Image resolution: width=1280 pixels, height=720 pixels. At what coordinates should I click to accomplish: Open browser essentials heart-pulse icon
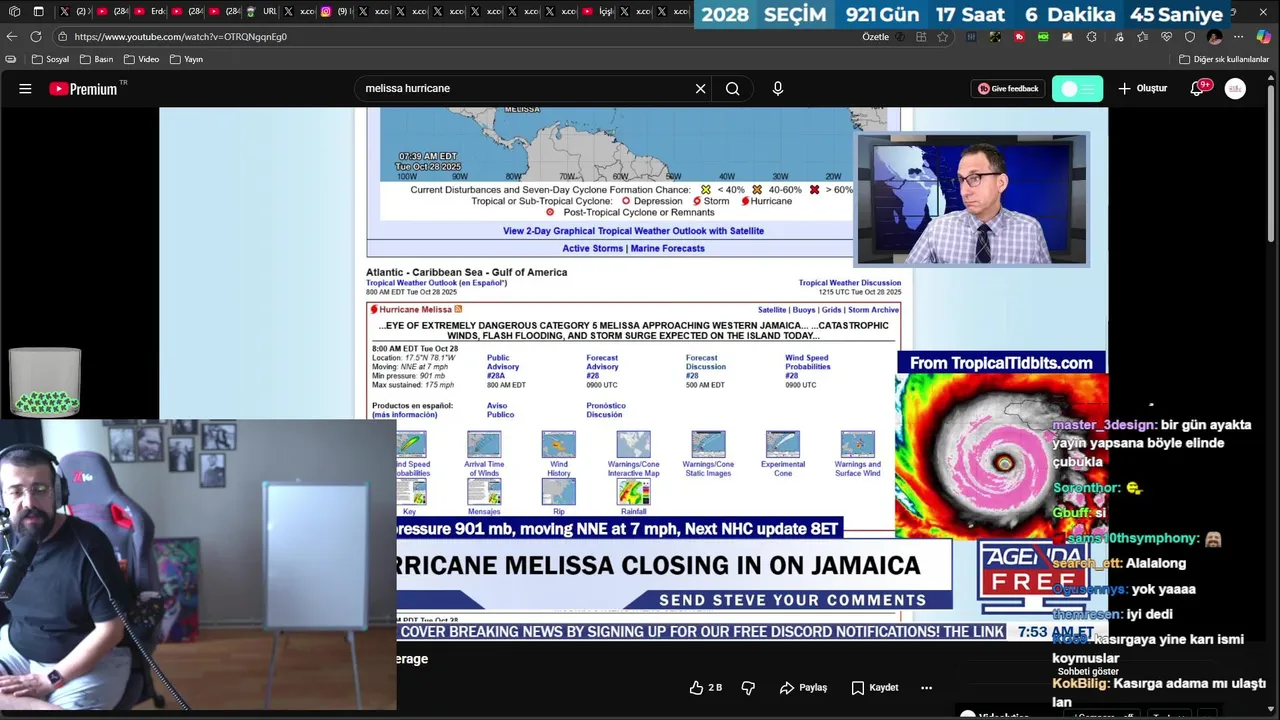point(1166,36)
